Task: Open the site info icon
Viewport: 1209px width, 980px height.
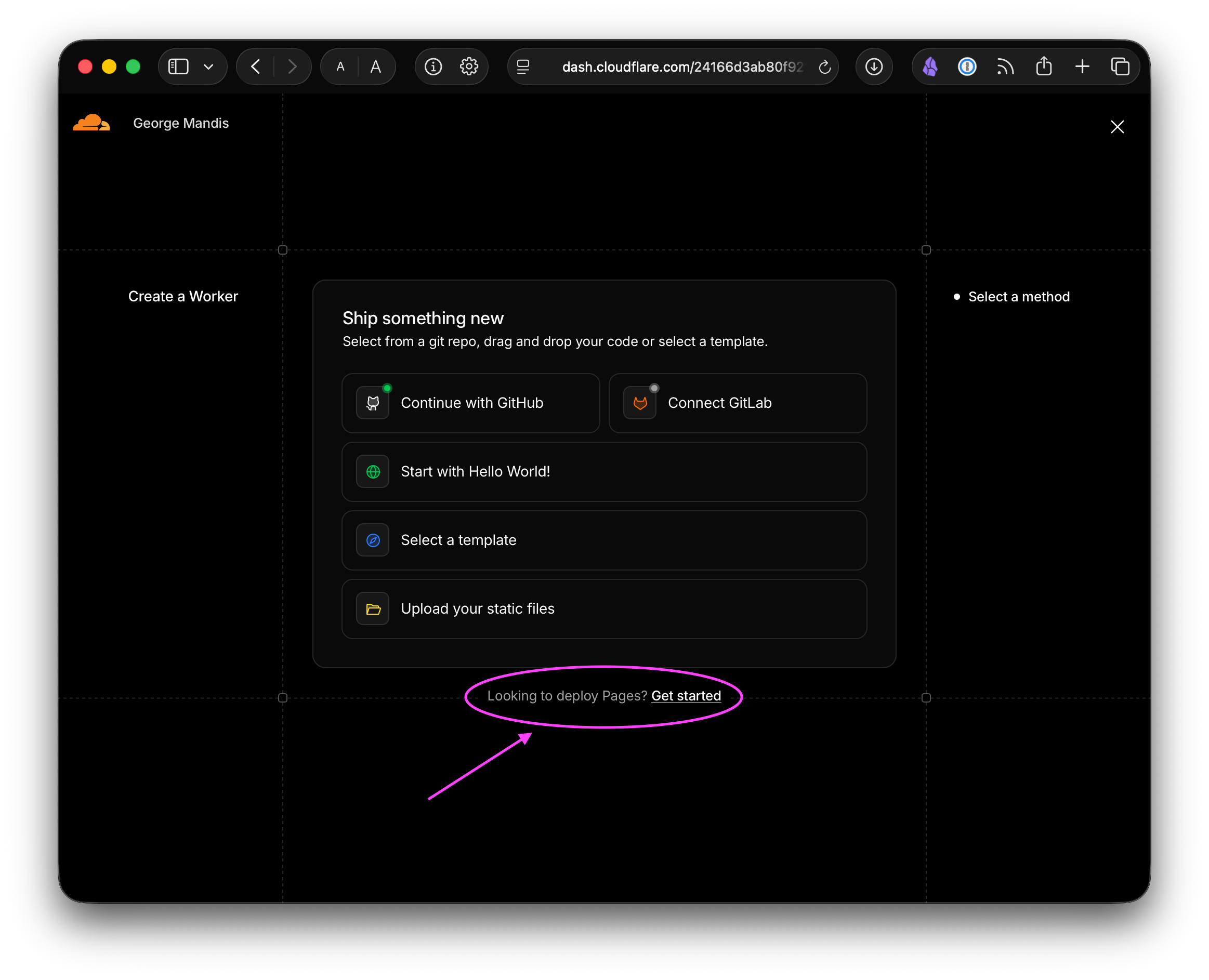Action: 433,67
